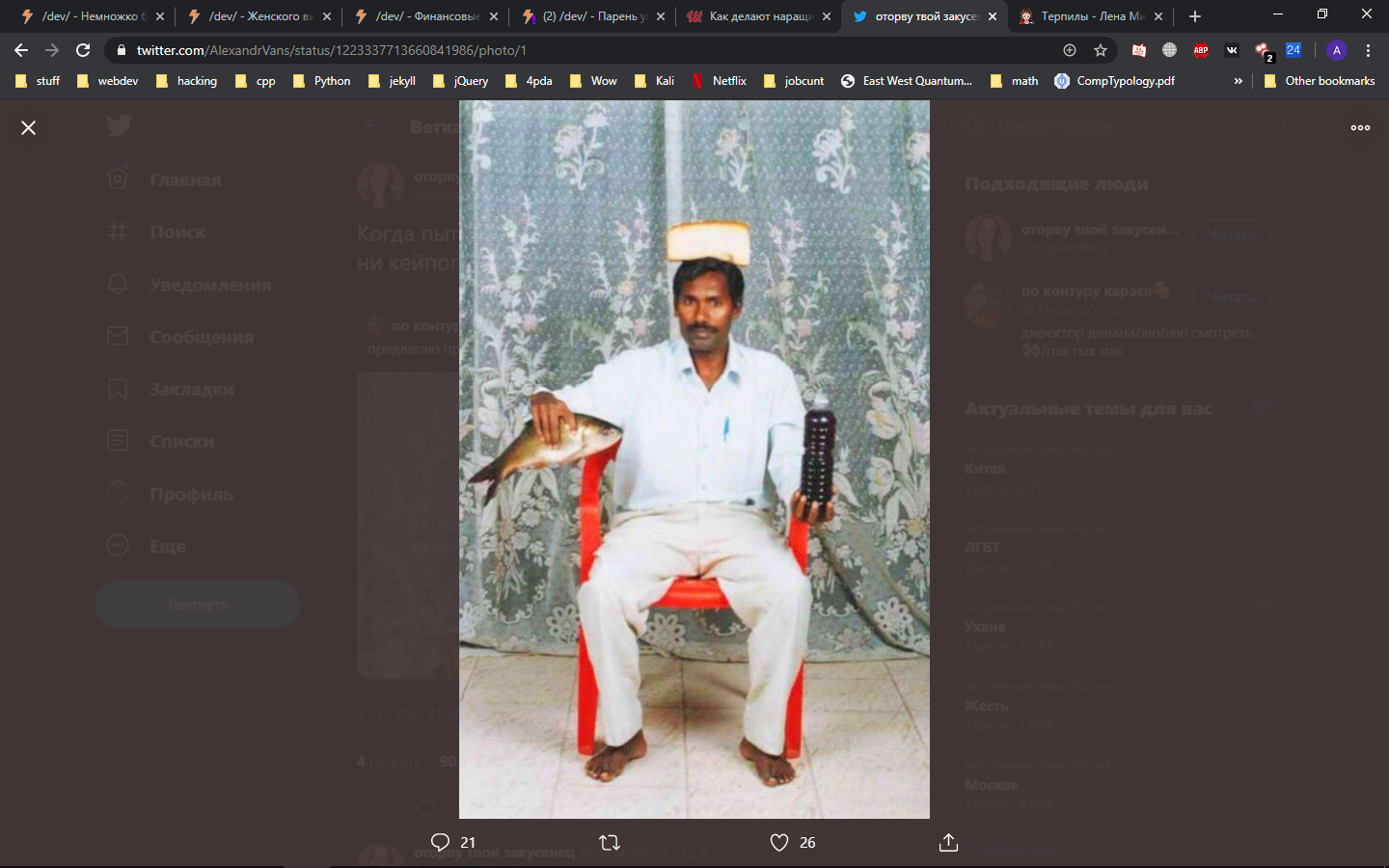Viewport: 1389px width, 868px height.
Task: Open the 'cpp' bookmarks folder
Action: pyautogui.click(x=256, y=81)
